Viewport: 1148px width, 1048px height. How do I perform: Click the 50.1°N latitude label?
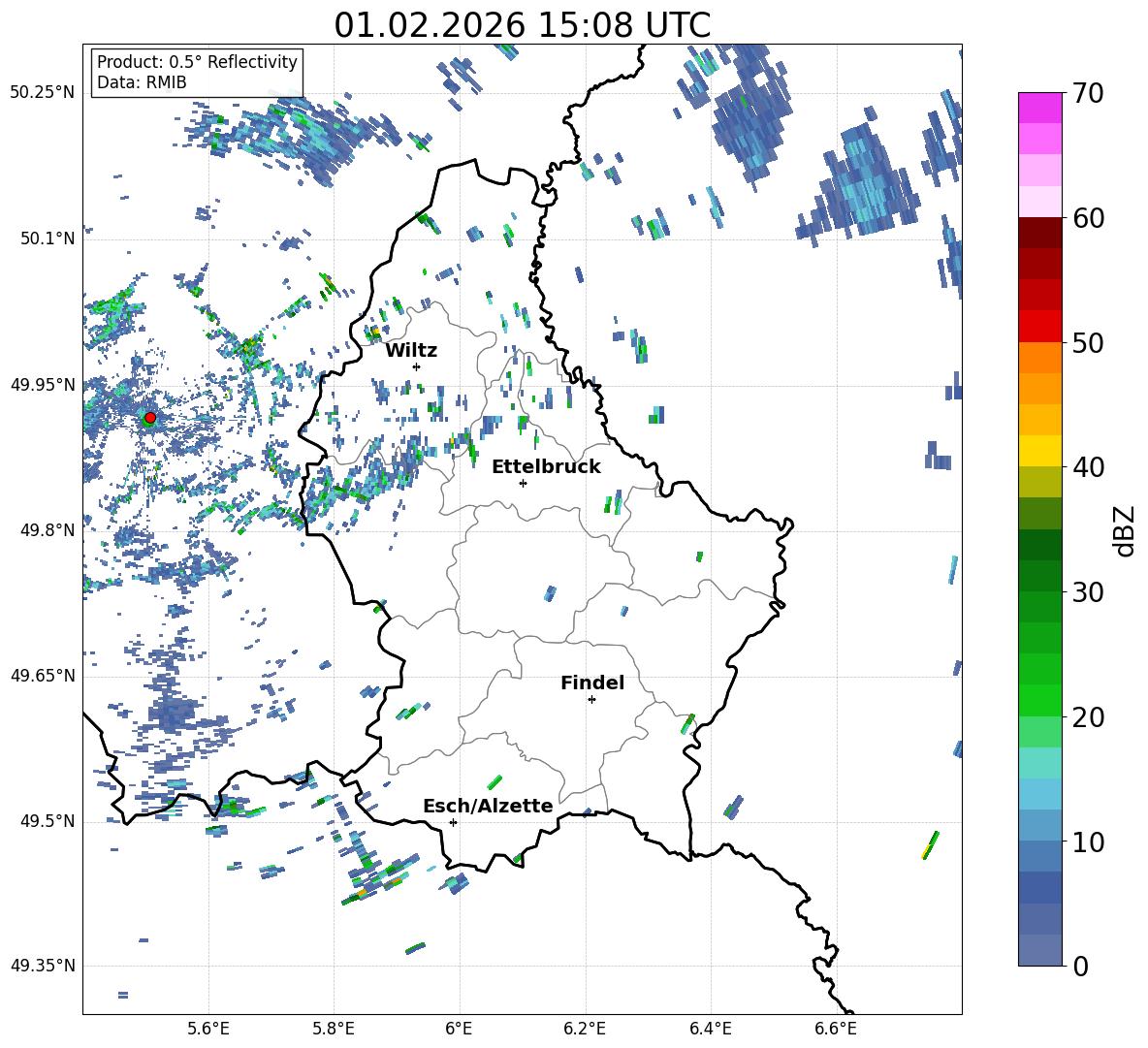[48, 238]
